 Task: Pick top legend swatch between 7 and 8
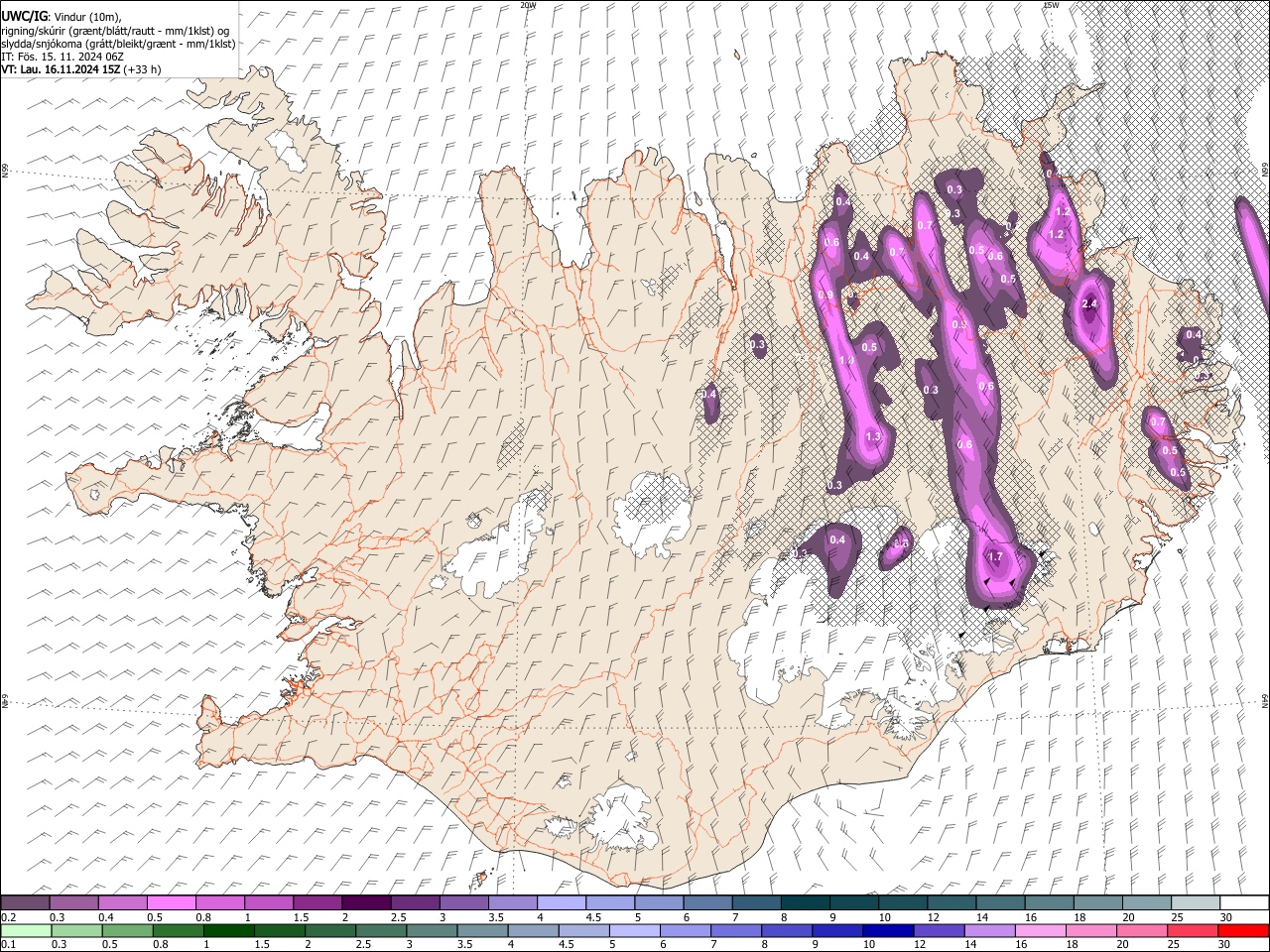(x=757, y=902)
